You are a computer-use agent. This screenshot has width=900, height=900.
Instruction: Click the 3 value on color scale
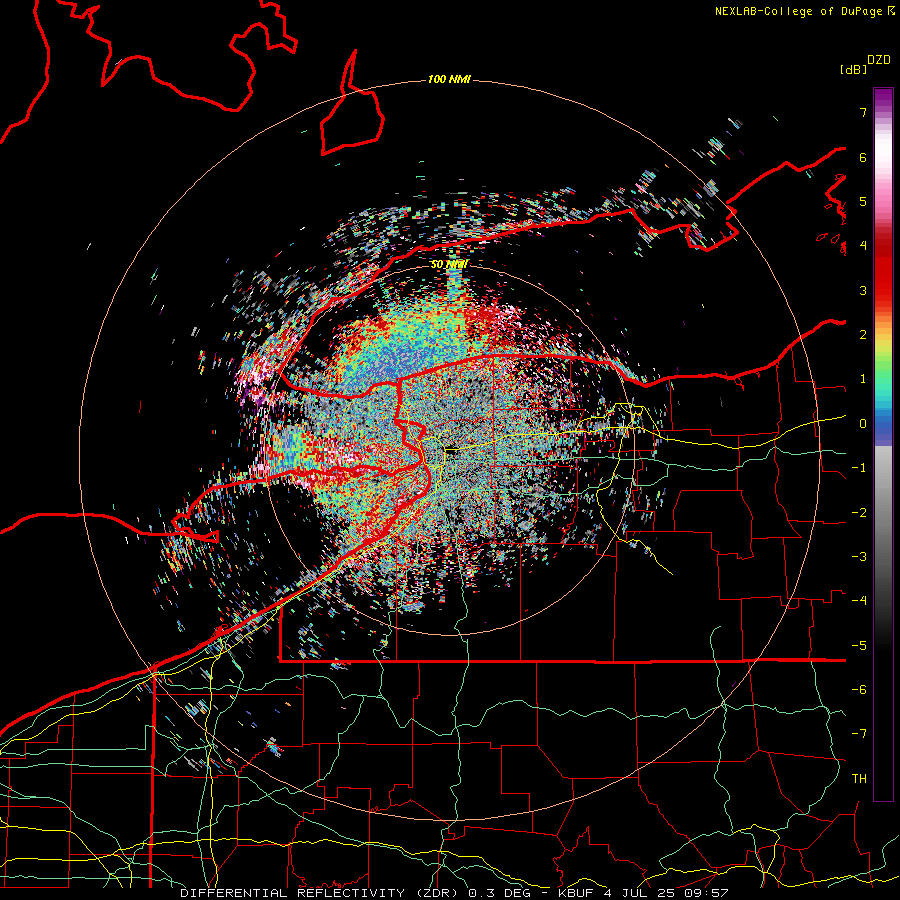863,290
